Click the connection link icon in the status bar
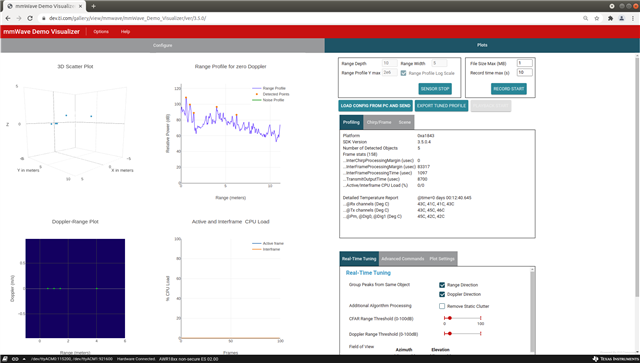 point(15,359)
